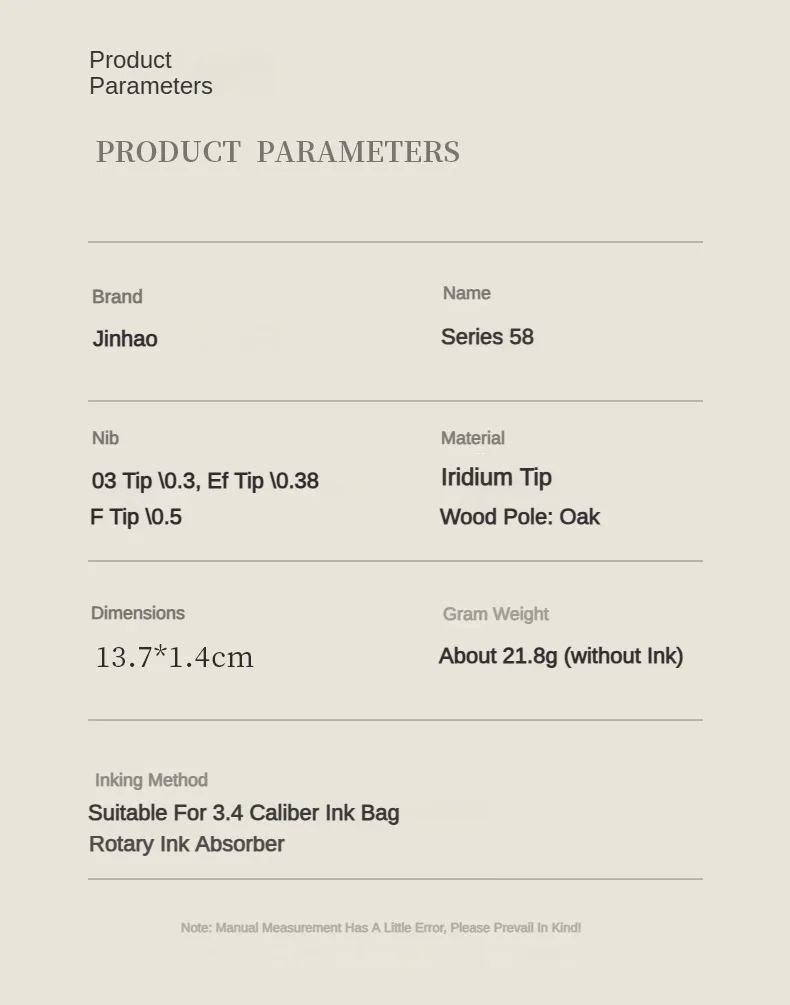Click the 'Rotary Ink Absorber' text
The height and width of the screenshot is (1005, 790).
(x=186, y=844)
